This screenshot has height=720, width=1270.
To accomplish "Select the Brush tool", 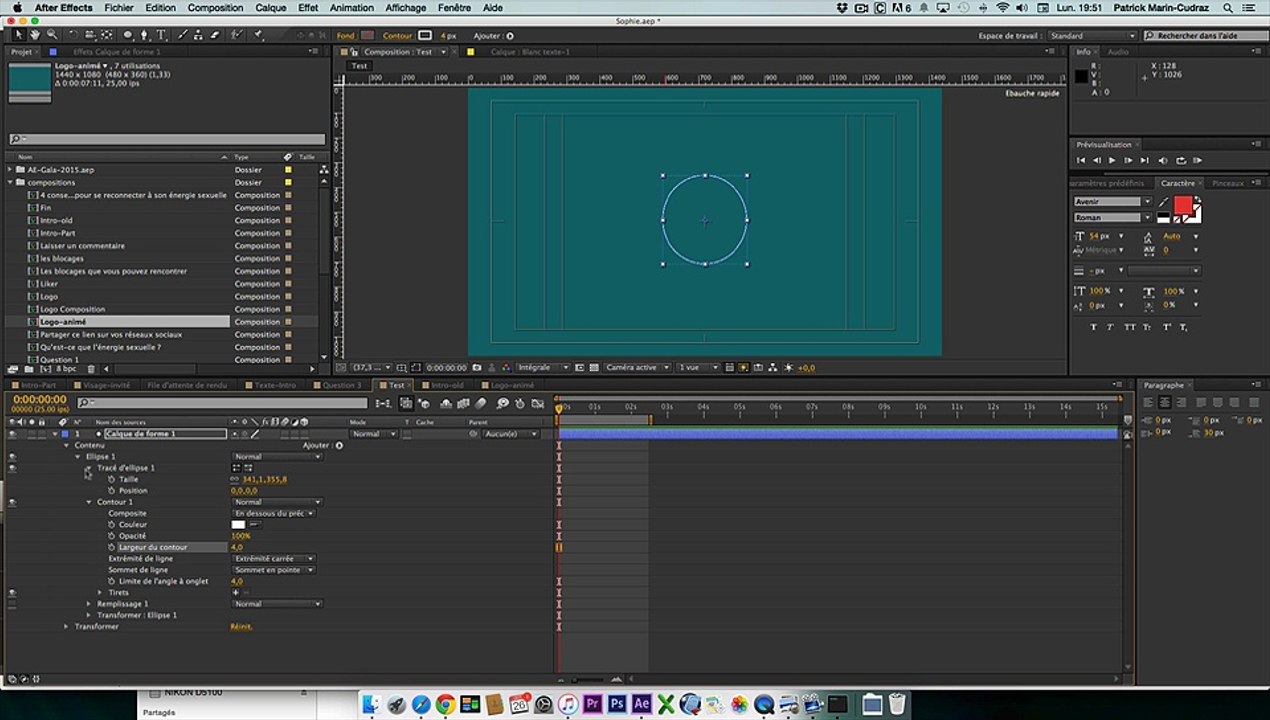I will click(182, 35).
